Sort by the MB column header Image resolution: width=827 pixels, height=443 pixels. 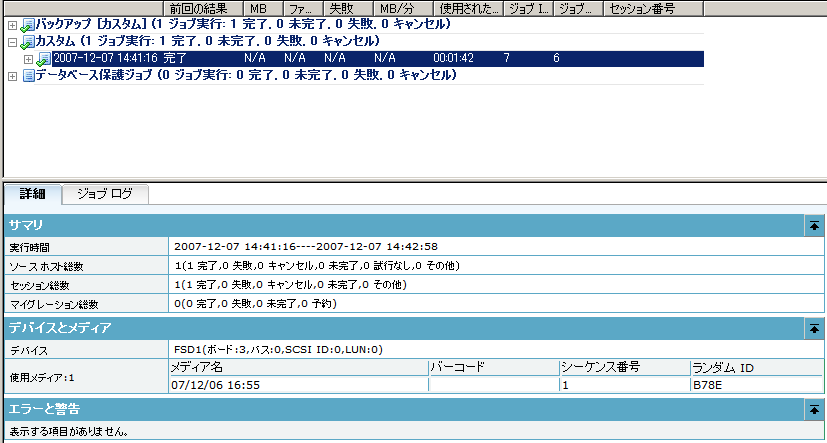[264, 8]
